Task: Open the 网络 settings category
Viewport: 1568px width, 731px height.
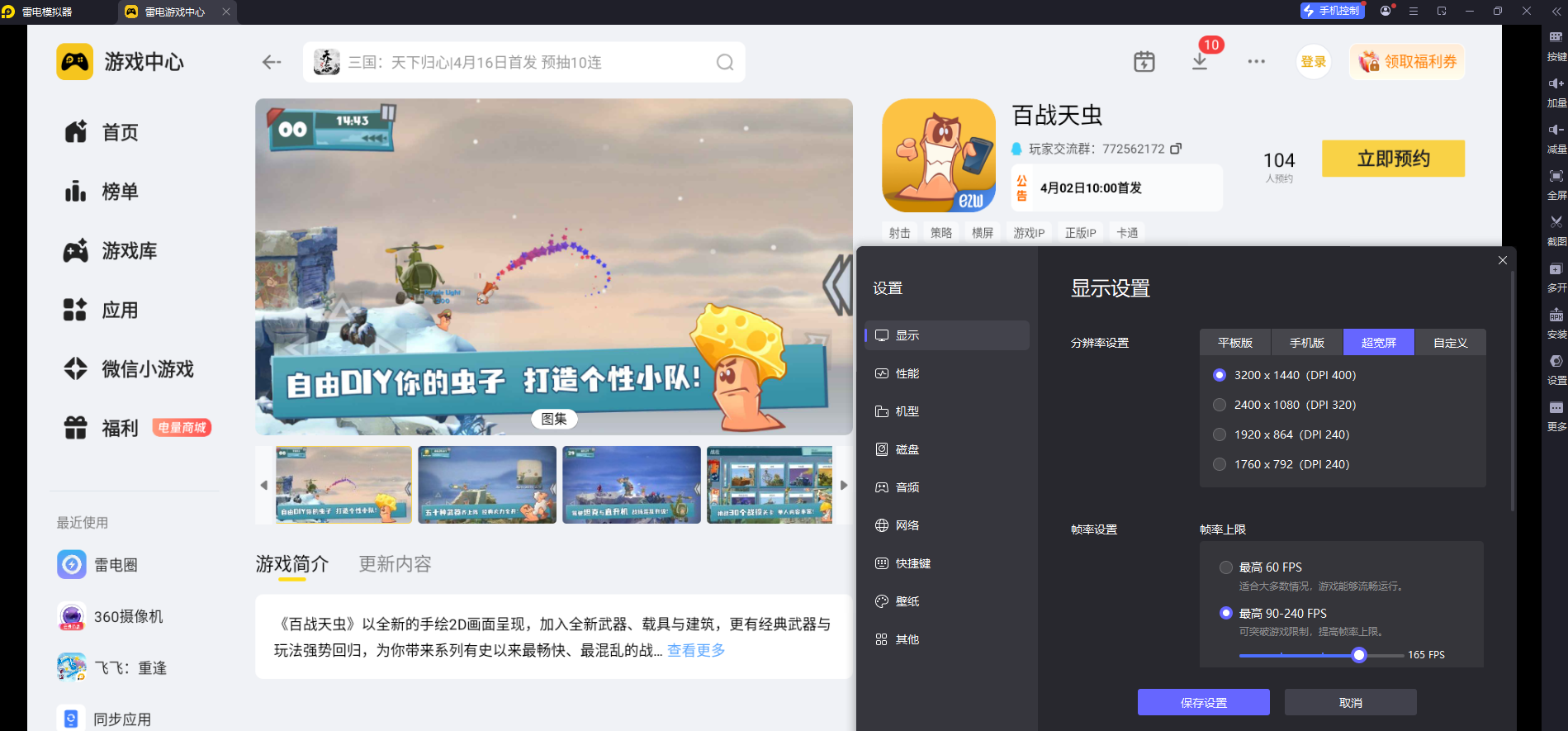Action: point(947,525)
